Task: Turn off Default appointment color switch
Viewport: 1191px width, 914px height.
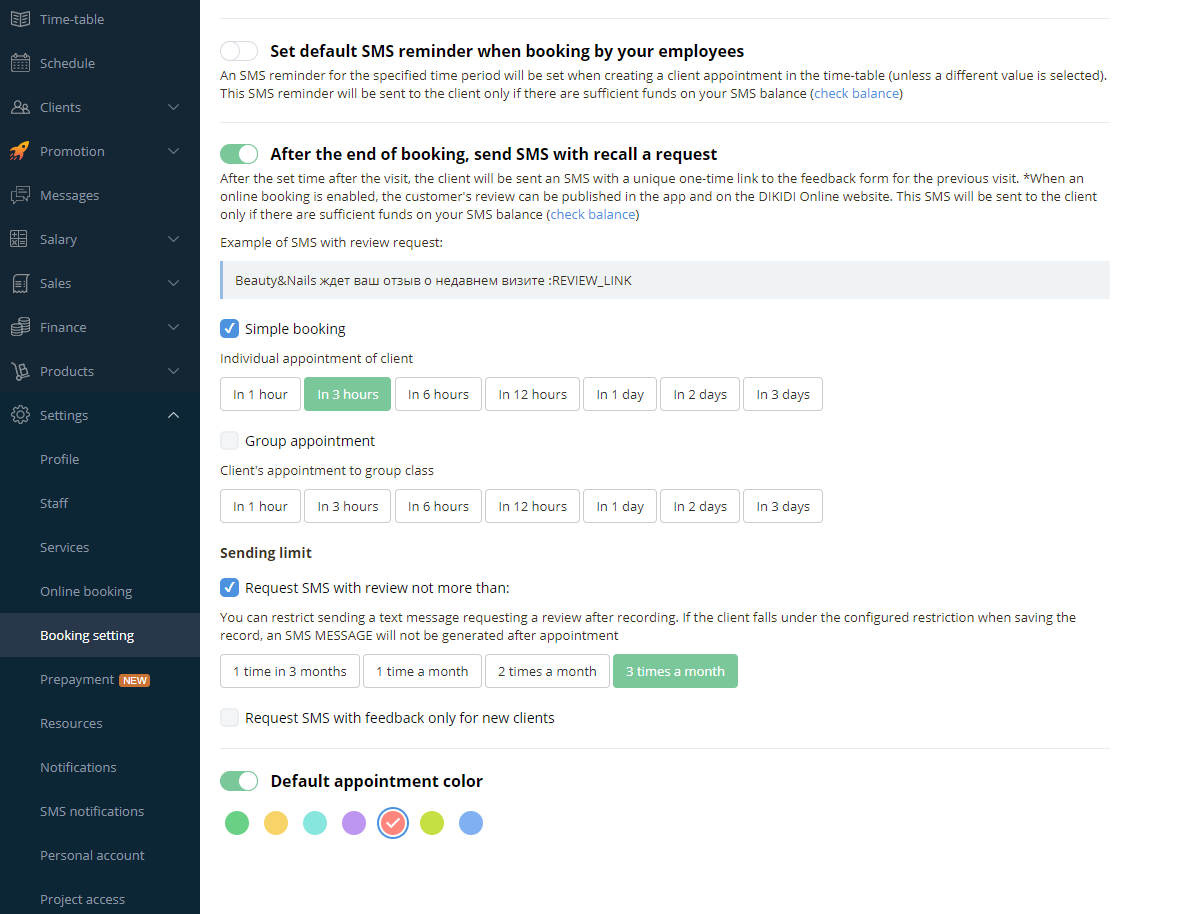Action: tap(239, 781)
